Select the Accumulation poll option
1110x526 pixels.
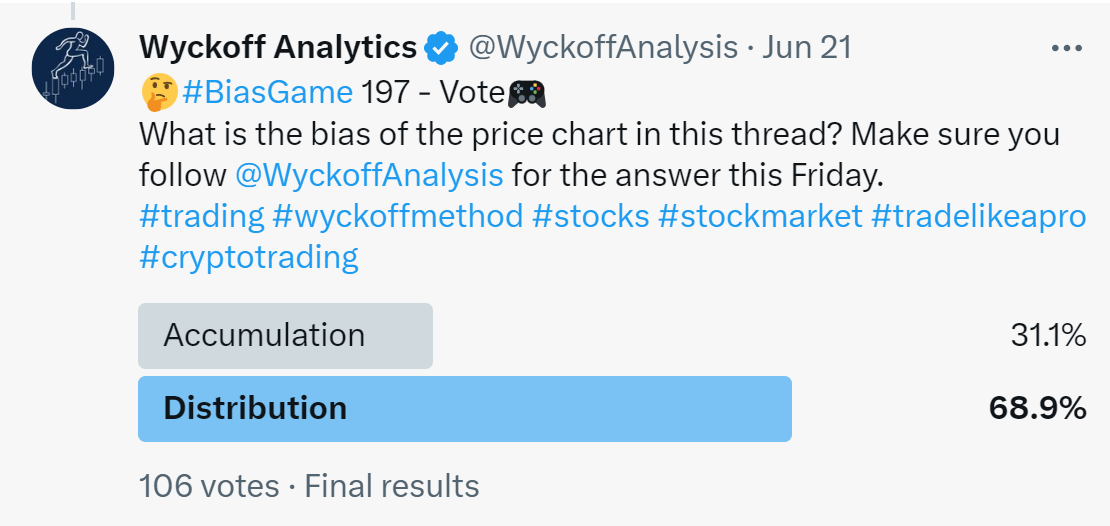pos(285,335)
